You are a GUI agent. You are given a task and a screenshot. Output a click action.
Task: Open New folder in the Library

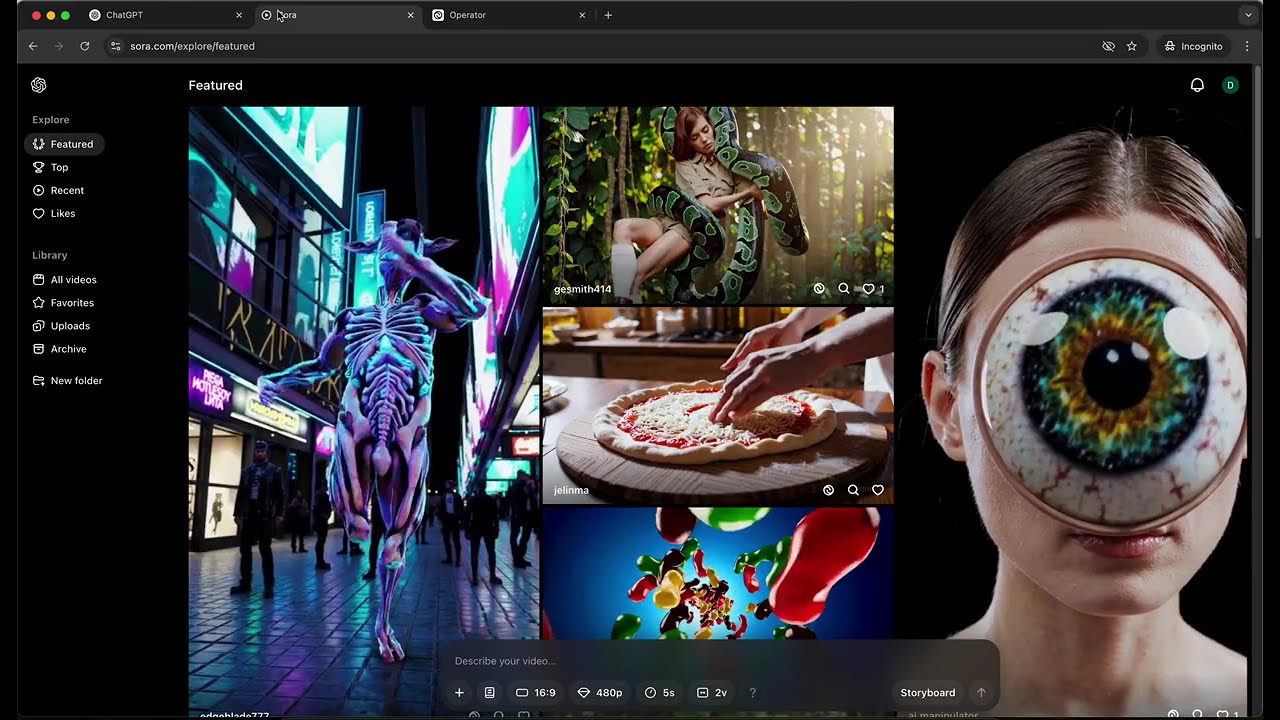pyautogui.click(x=76, y=380)
